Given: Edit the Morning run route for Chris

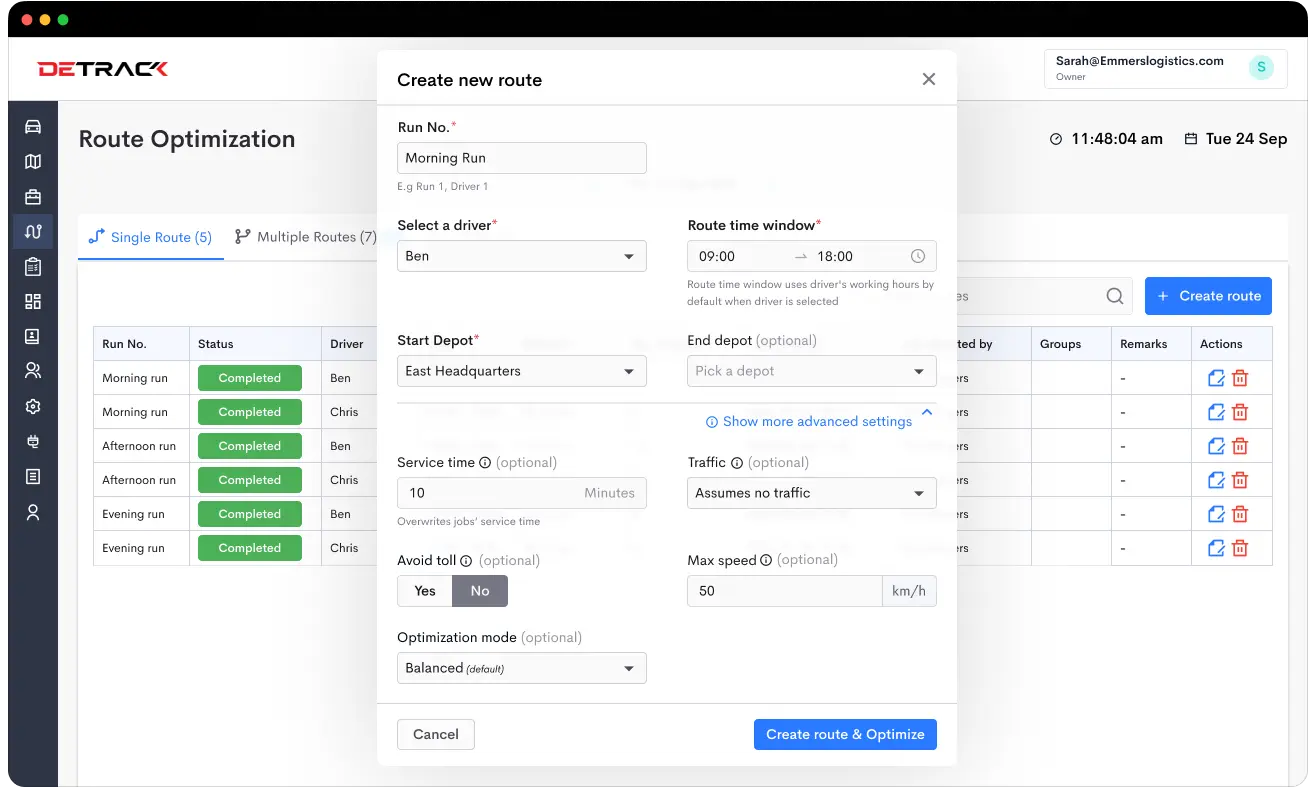Looking at the screenshot, I should click(x=1216, y=412).
